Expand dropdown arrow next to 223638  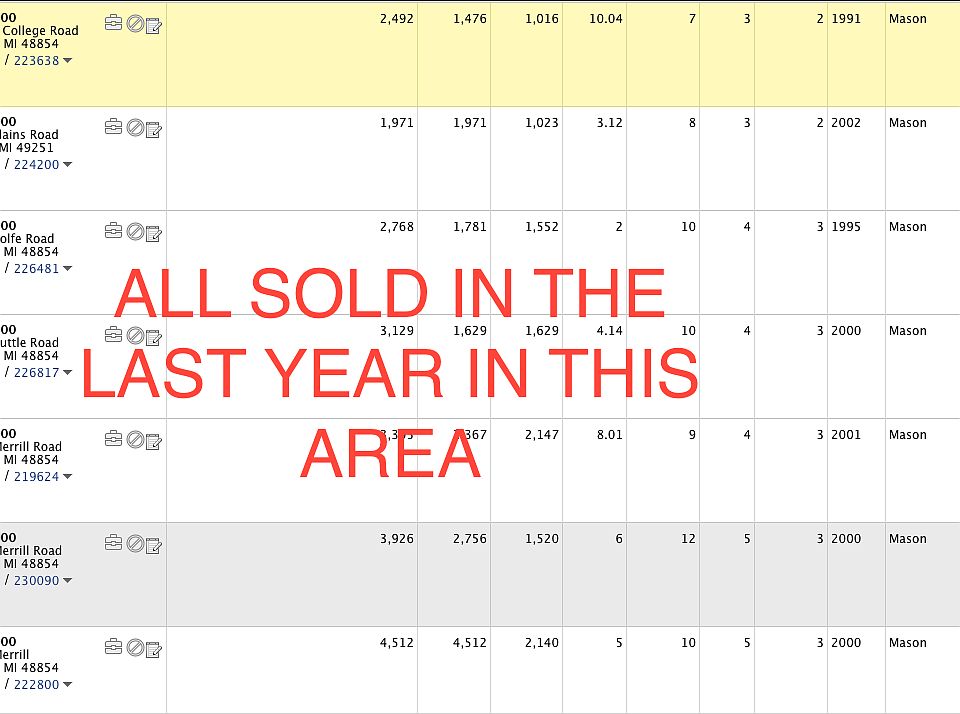click(x=67, y=61)
